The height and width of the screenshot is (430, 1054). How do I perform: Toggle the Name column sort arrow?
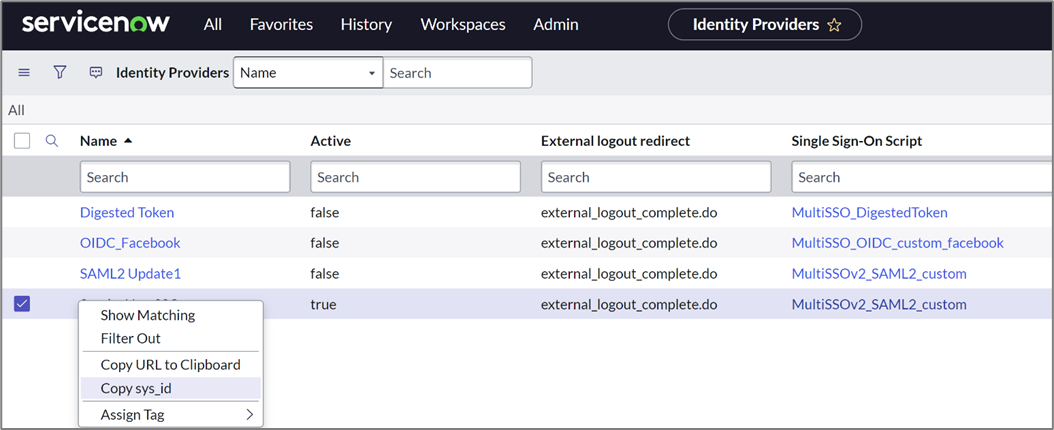[x=128, y=141]
